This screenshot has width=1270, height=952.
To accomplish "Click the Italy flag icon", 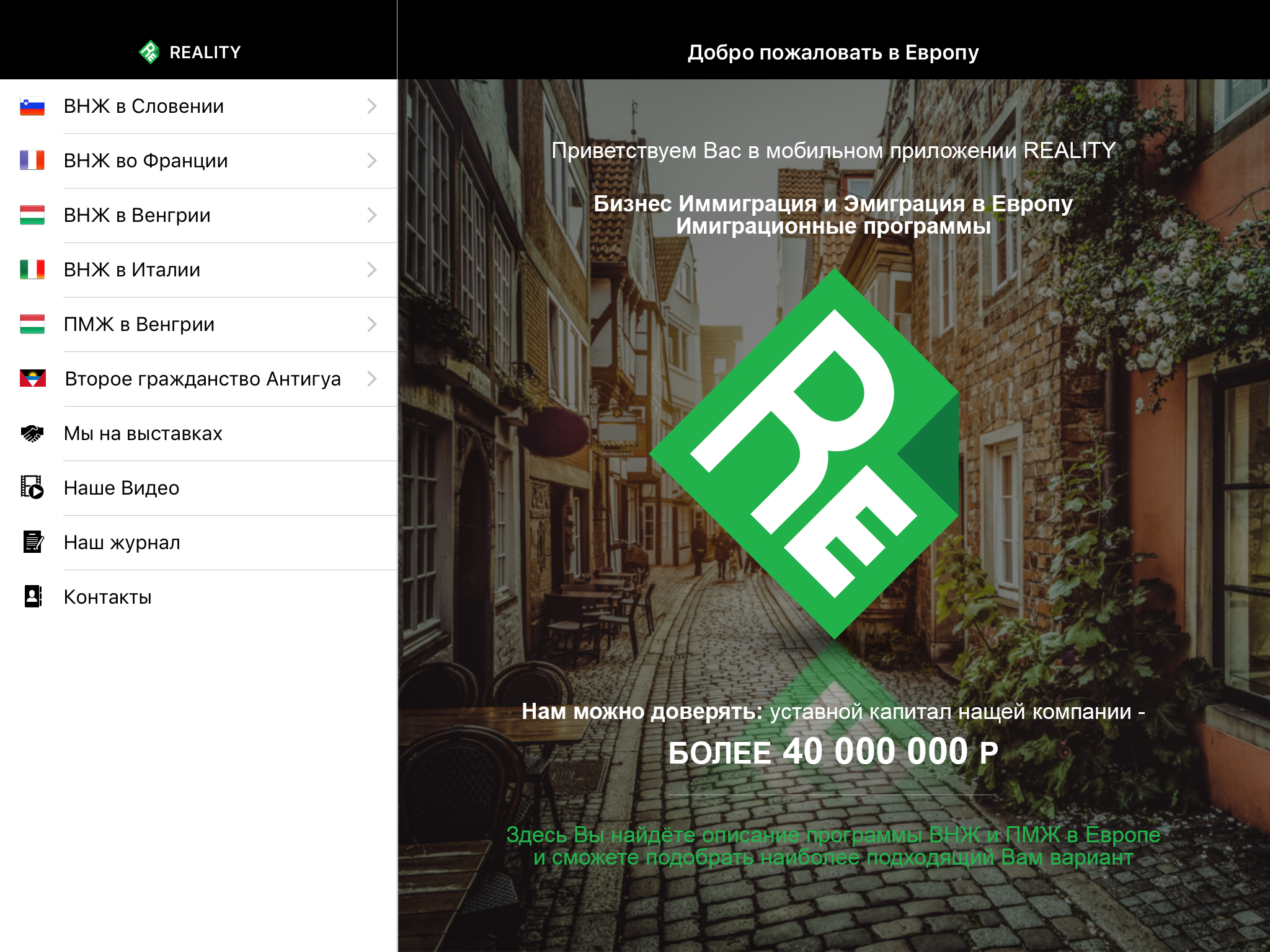I will [x=32, y=270].
